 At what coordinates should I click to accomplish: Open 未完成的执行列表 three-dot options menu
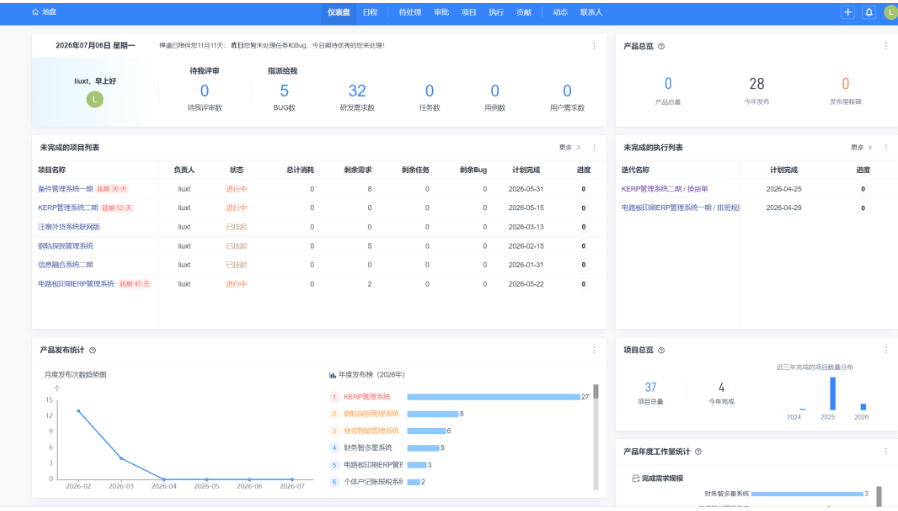pyautogui.click(x=885, y=148)
